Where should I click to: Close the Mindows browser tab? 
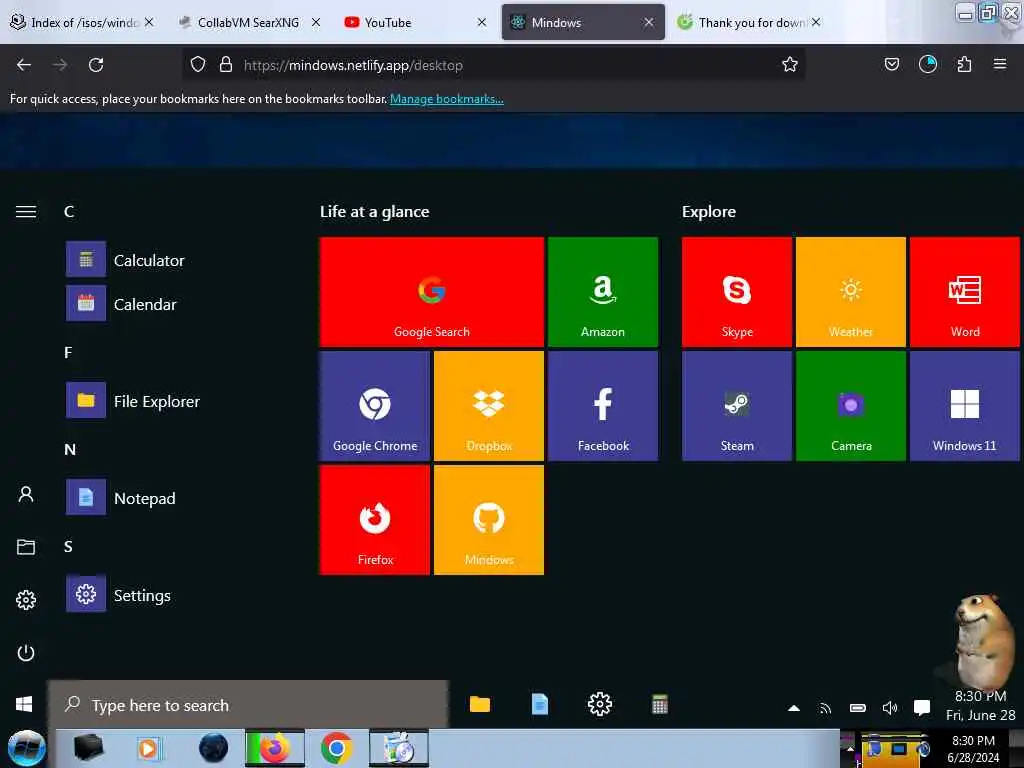648,22
